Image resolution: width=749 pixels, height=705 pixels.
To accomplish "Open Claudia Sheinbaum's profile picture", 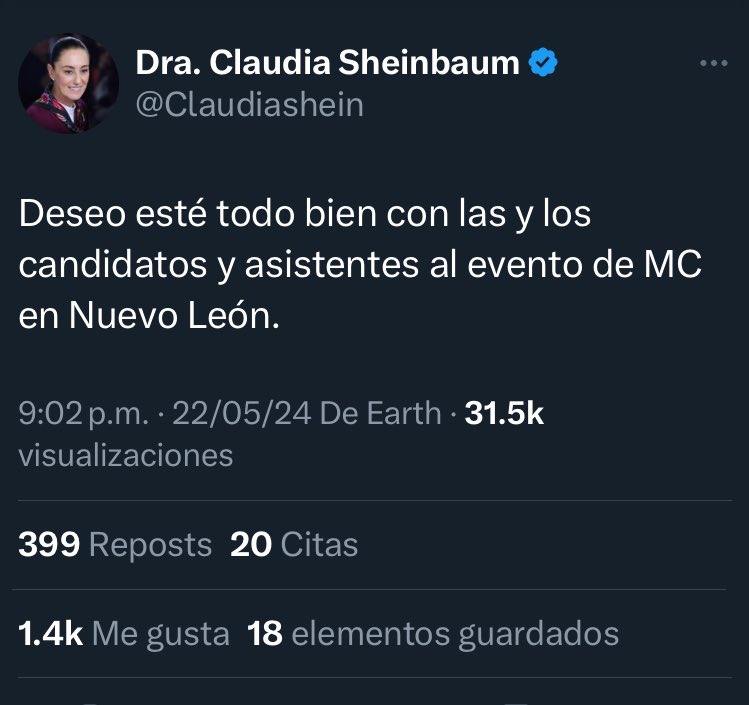I will [68, 84].
